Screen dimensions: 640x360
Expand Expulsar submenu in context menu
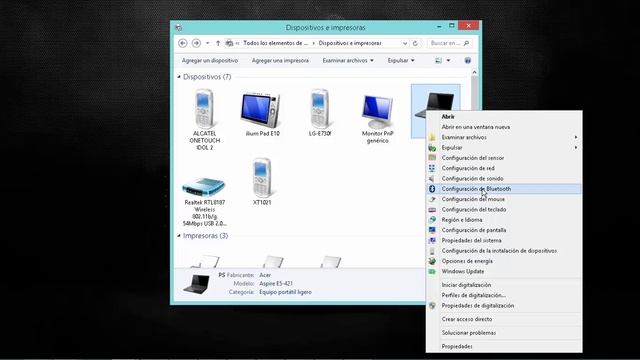pos(576,147)
